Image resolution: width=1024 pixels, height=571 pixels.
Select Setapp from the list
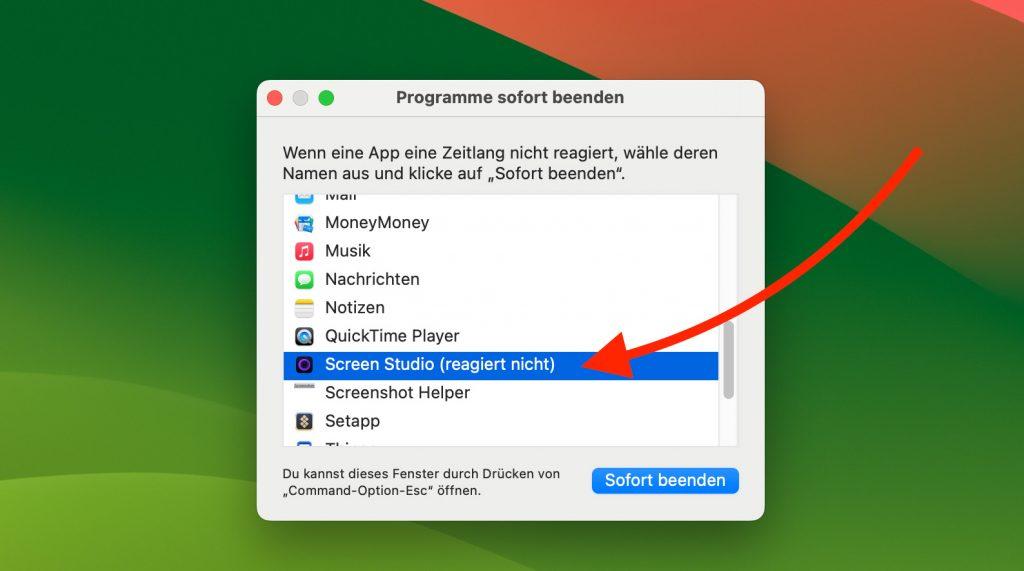tap(501, 421)
